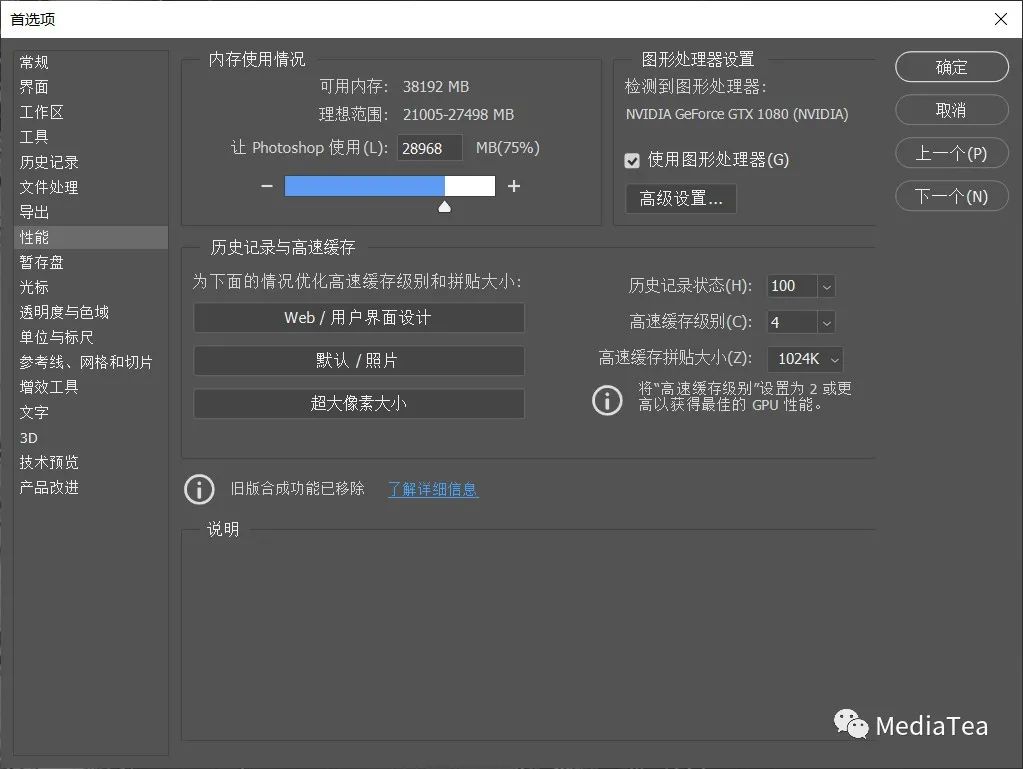Click the memory slider plus icon

[x=514, y=186]
